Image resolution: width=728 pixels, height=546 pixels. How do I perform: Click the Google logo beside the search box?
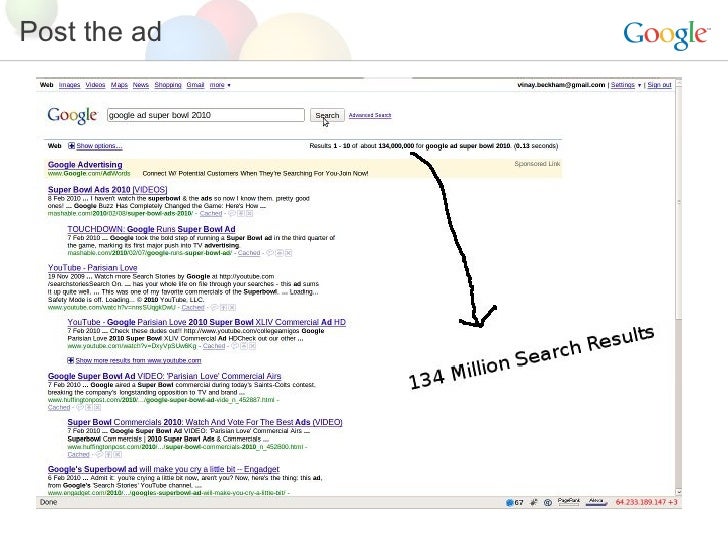point(72,115)
